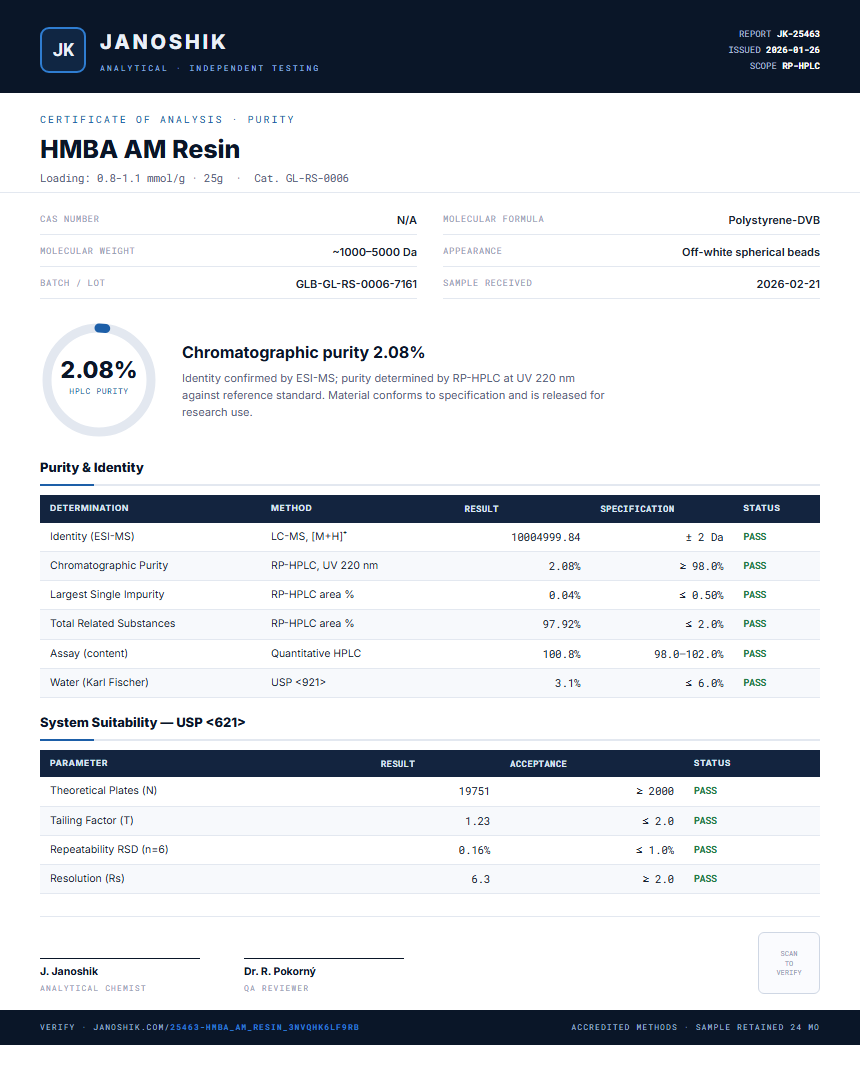Screen dimensions: 860x1073
Task: Select the HMBA AM Resin title
Action: [140, 149]
